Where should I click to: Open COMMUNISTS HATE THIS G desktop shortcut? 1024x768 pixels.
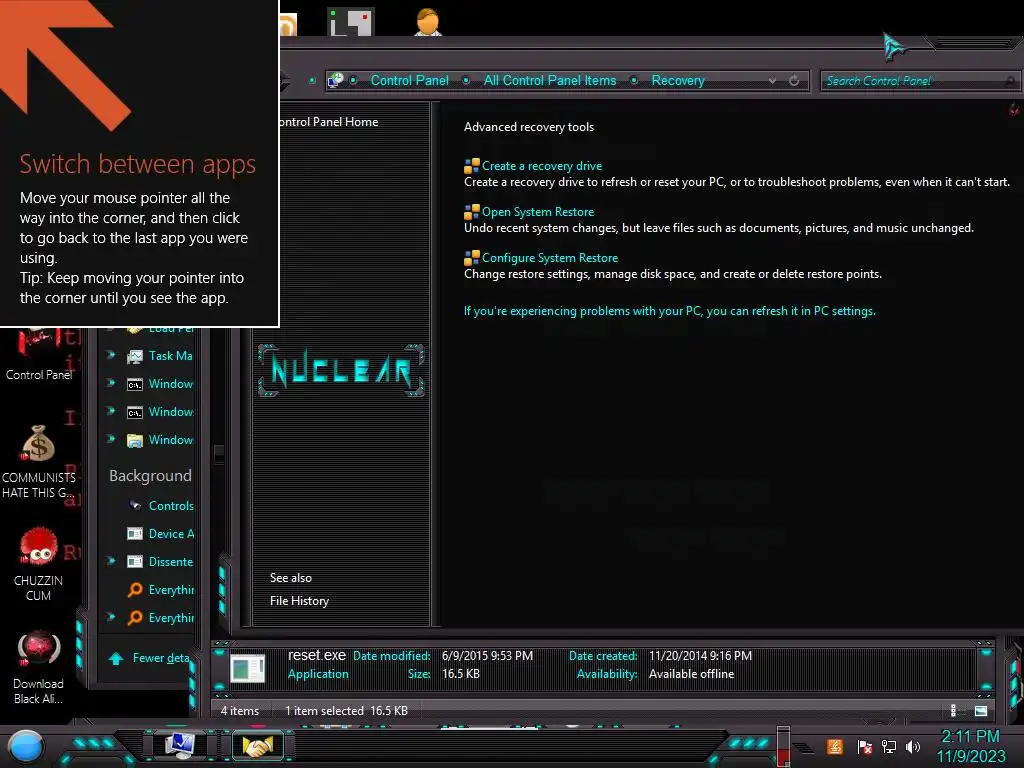pos(39,462)
